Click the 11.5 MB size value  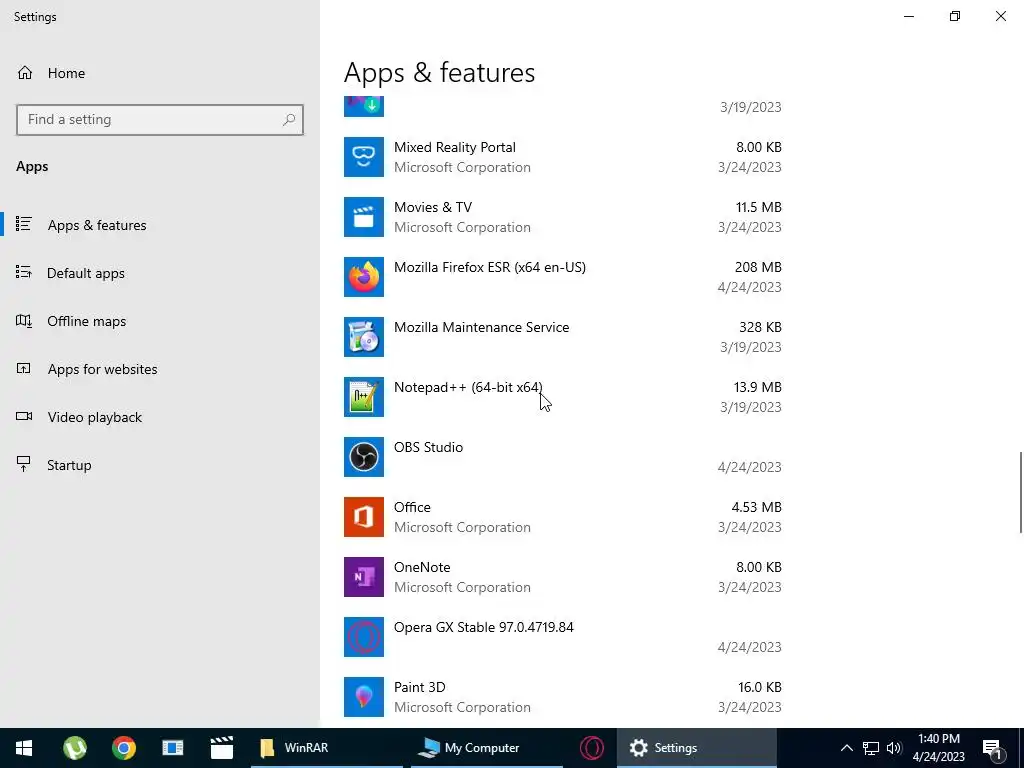point(758,207)
